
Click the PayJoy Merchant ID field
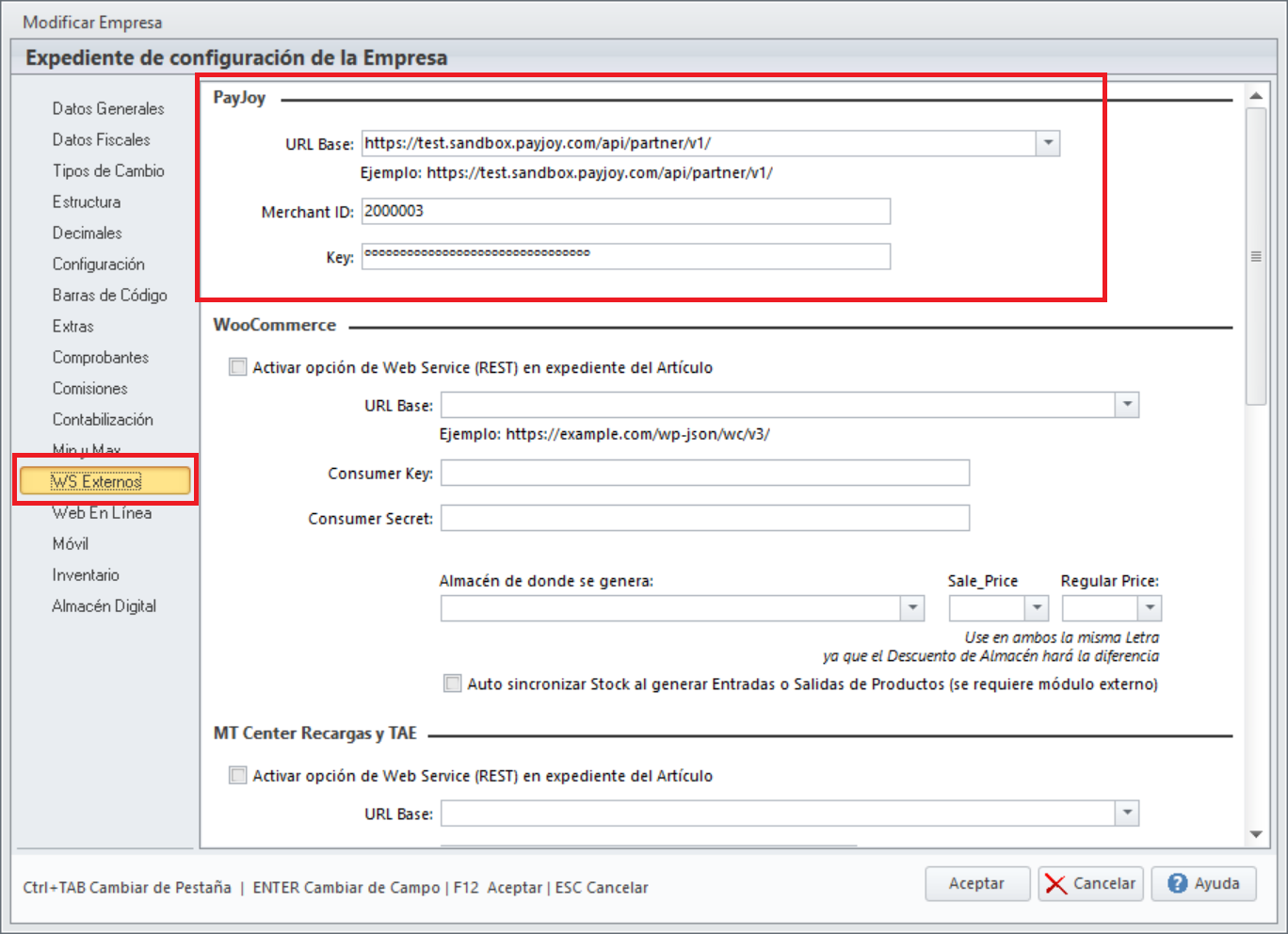625,212
